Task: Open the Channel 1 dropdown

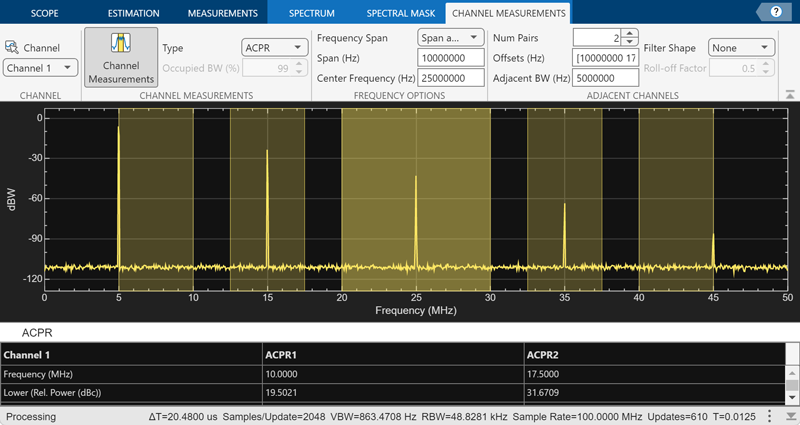Action: coord(40,68)
